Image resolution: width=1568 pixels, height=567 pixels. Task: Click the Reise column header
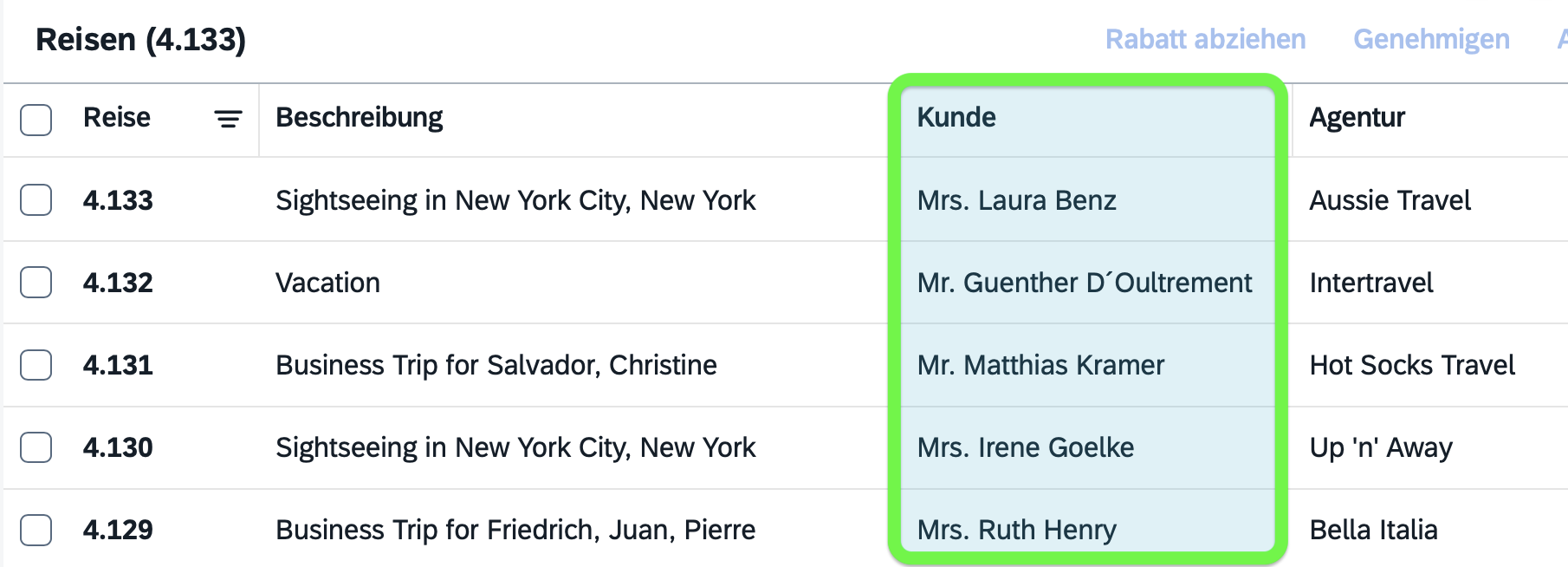coord(116,117)
